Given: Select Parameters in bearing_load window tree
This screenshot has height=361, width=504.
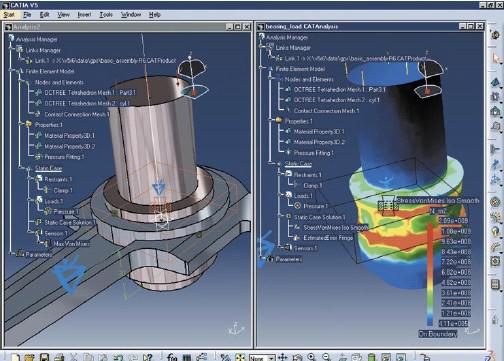Looking at the screenshot, I should (289, 259).
